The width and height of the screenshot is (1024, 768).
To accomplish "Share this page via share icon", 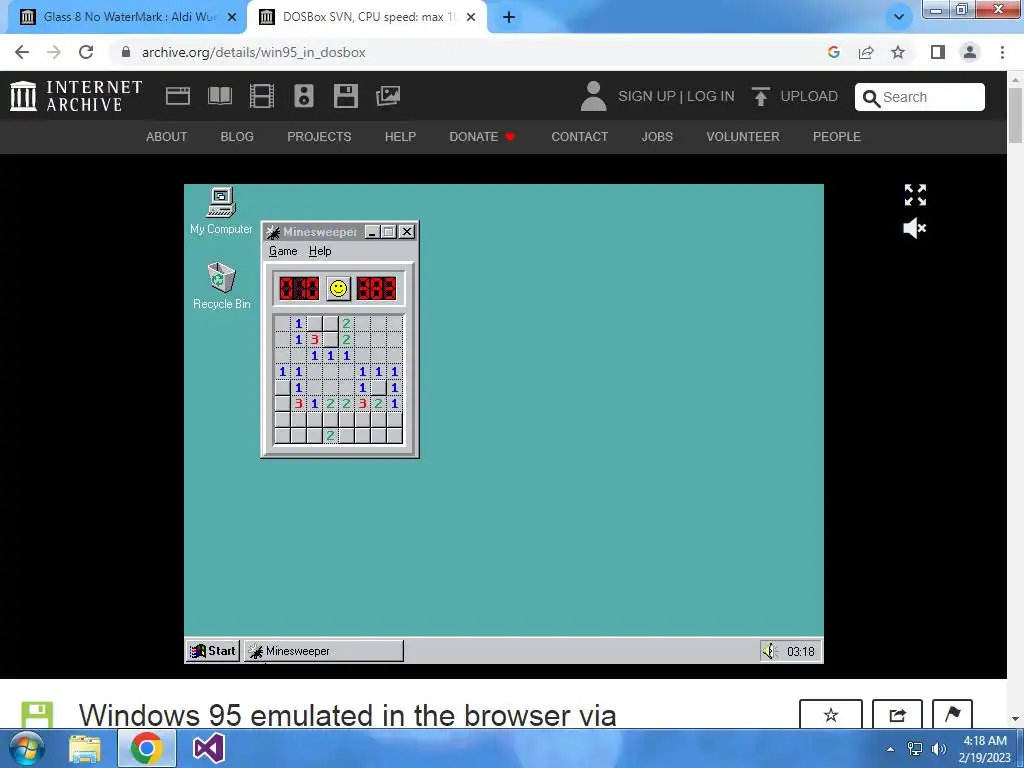I will tap(866, 52).
